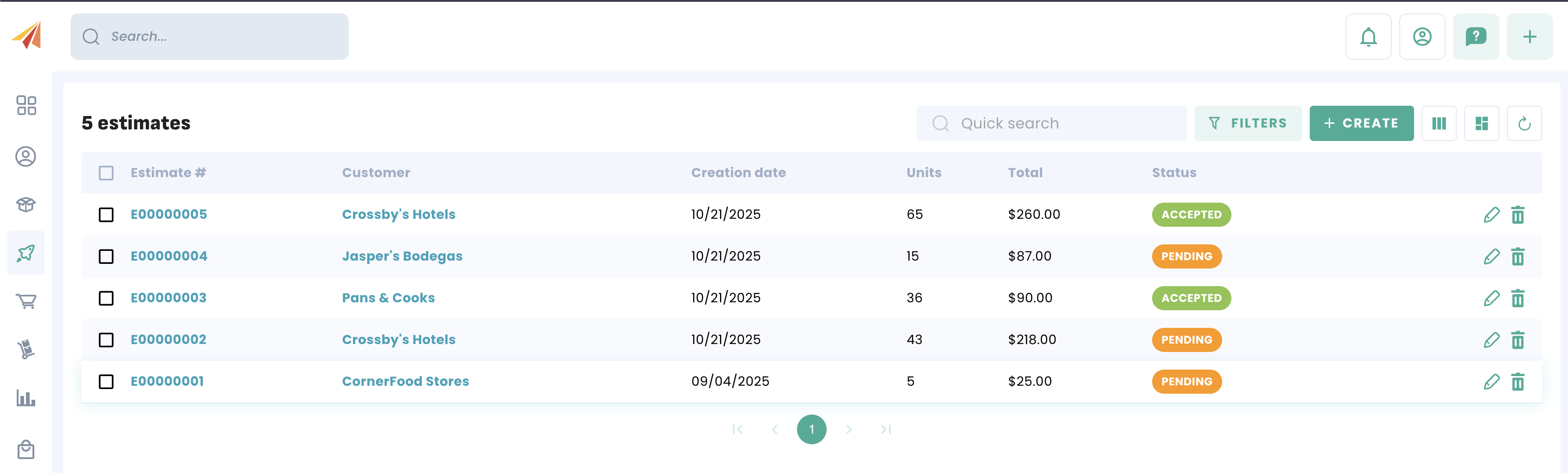
Task: Open the header plus quick-add menu
Action: tap(1529, 37)
